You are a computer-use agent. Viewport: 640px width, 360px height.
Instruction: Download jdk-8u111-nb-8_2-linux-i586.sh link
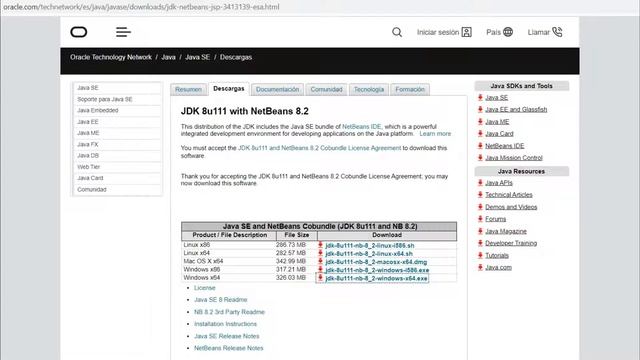pos(370,246)
